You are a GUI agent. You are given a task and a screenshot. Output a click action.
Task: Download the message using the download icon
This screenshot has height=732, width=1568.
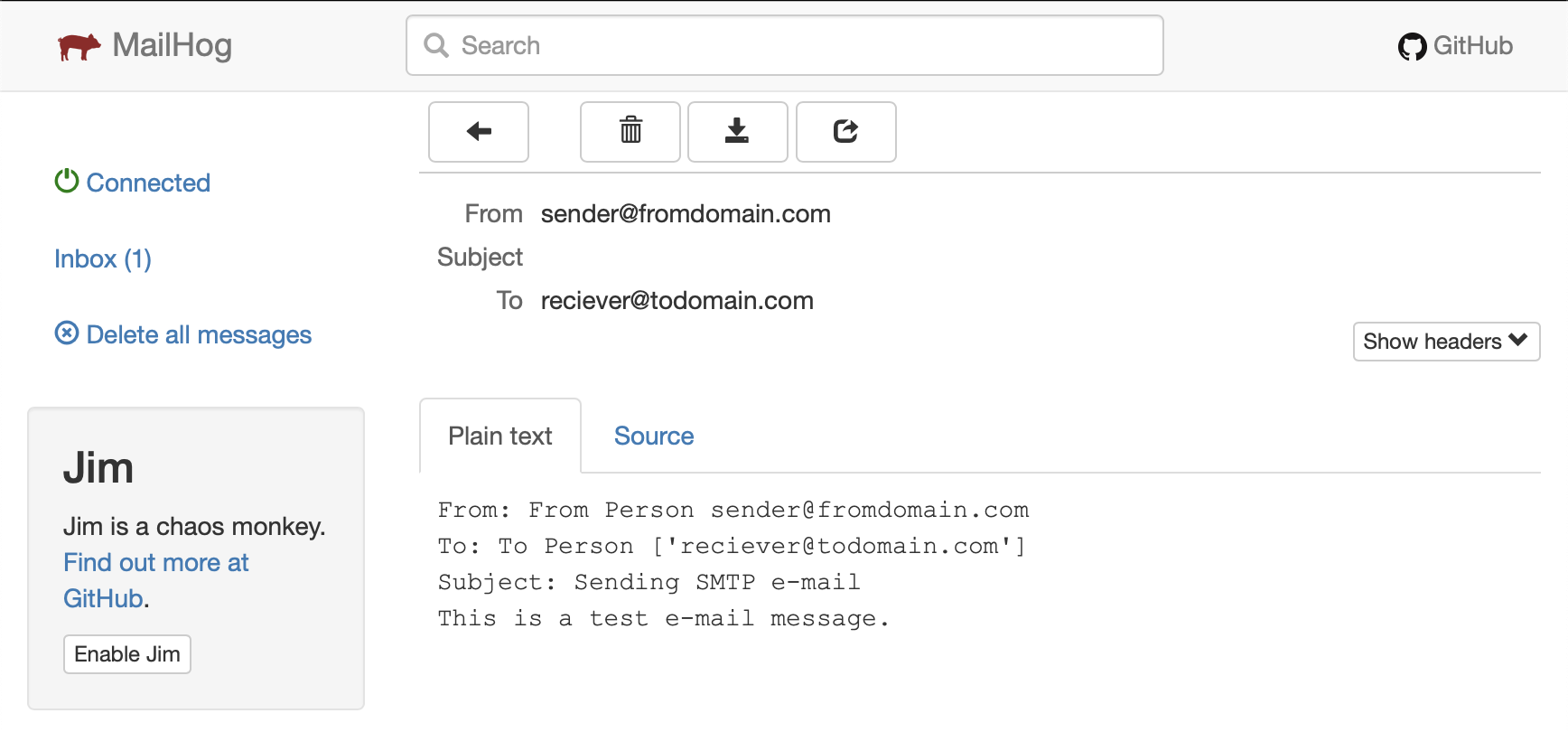coord(737,132)
